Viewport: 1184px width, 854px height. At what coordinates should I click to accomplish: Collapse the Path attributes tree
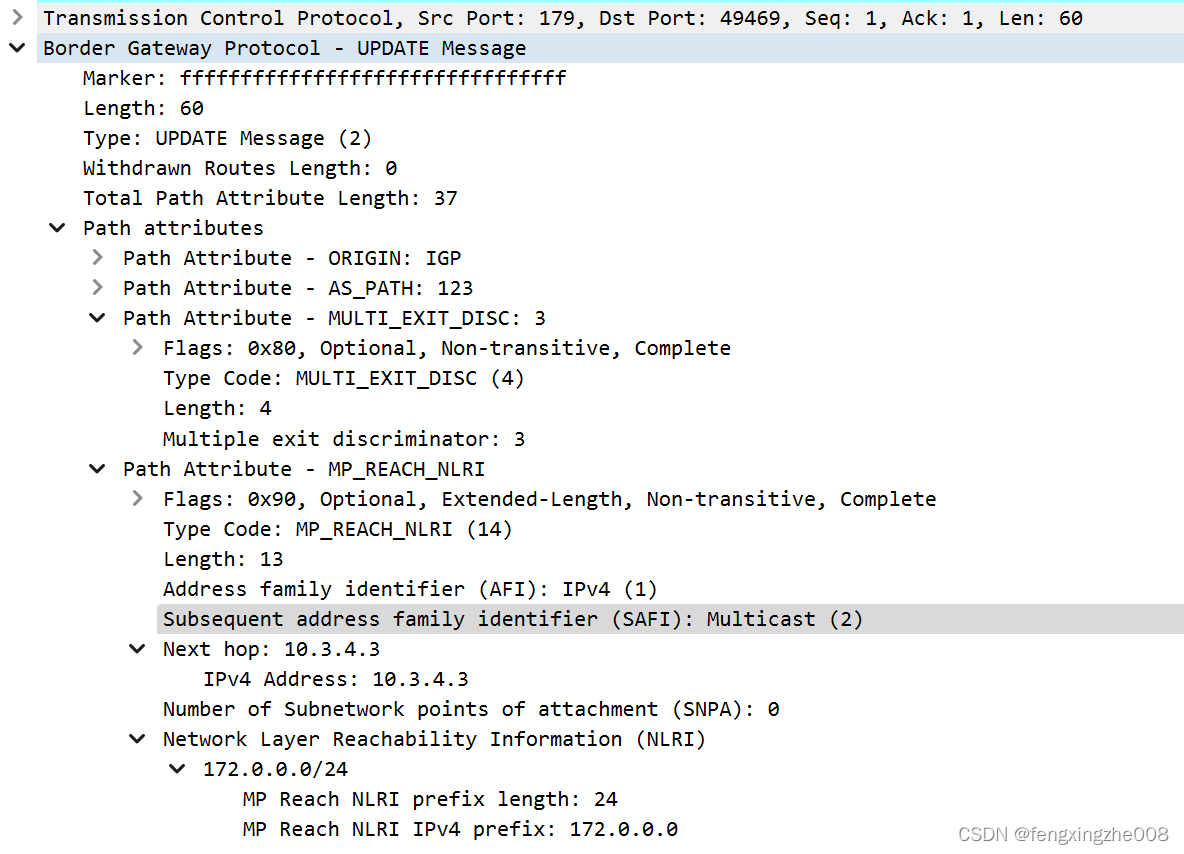pyautogui.click(x=57, y=228)
